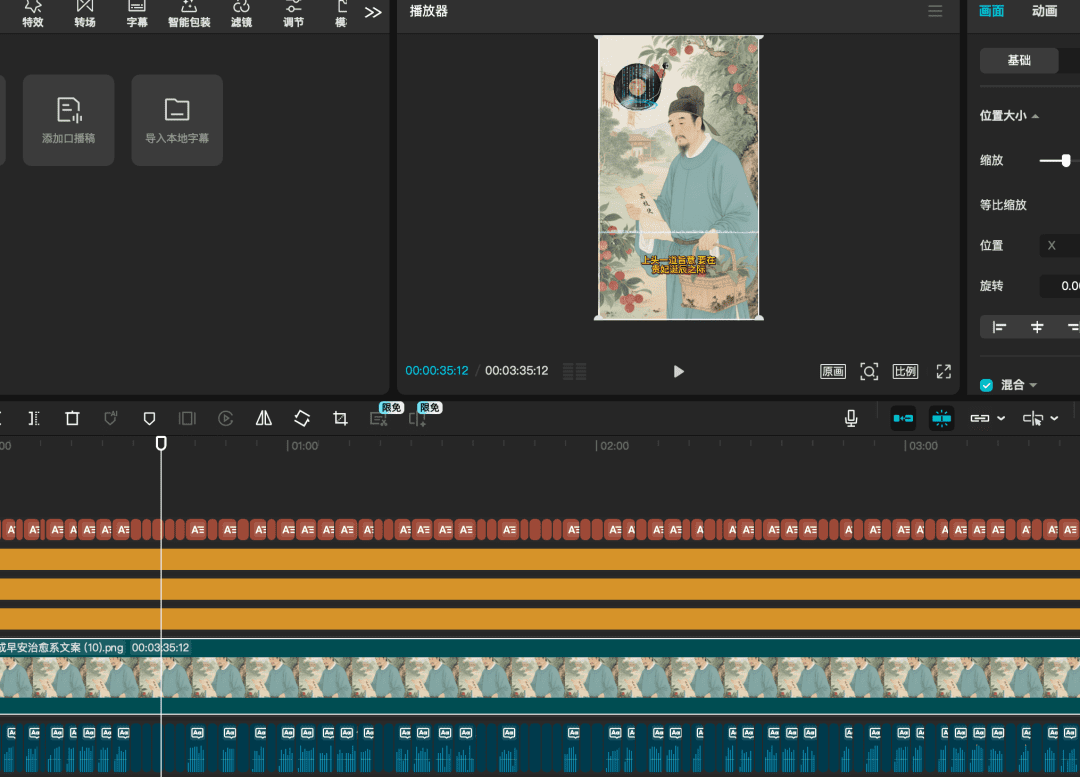Open the selection mode dropdown arrow
The height and width of the screenshot is (777, 1080).
(1055, 418)
